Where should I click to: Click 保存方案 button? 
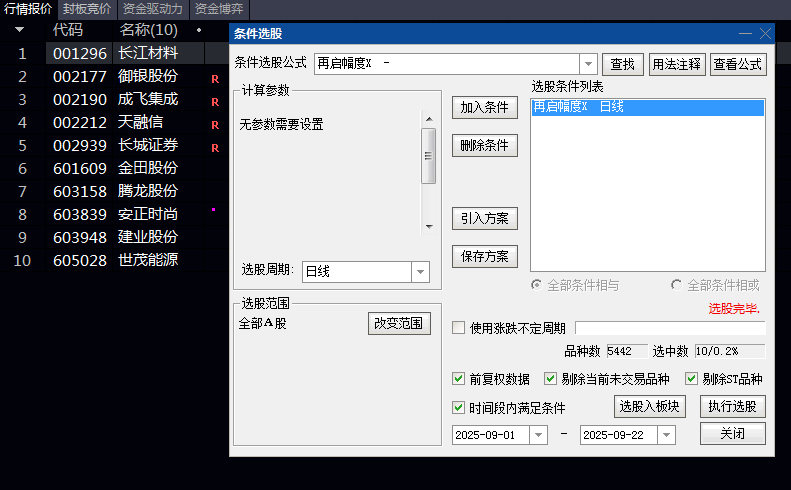tap(485, 256)
